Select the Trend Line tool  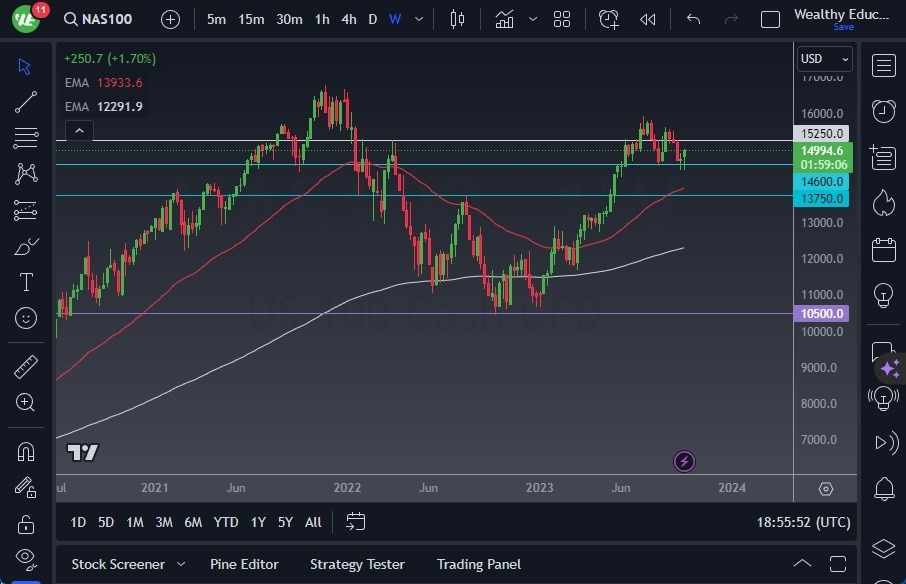(25, 102)
